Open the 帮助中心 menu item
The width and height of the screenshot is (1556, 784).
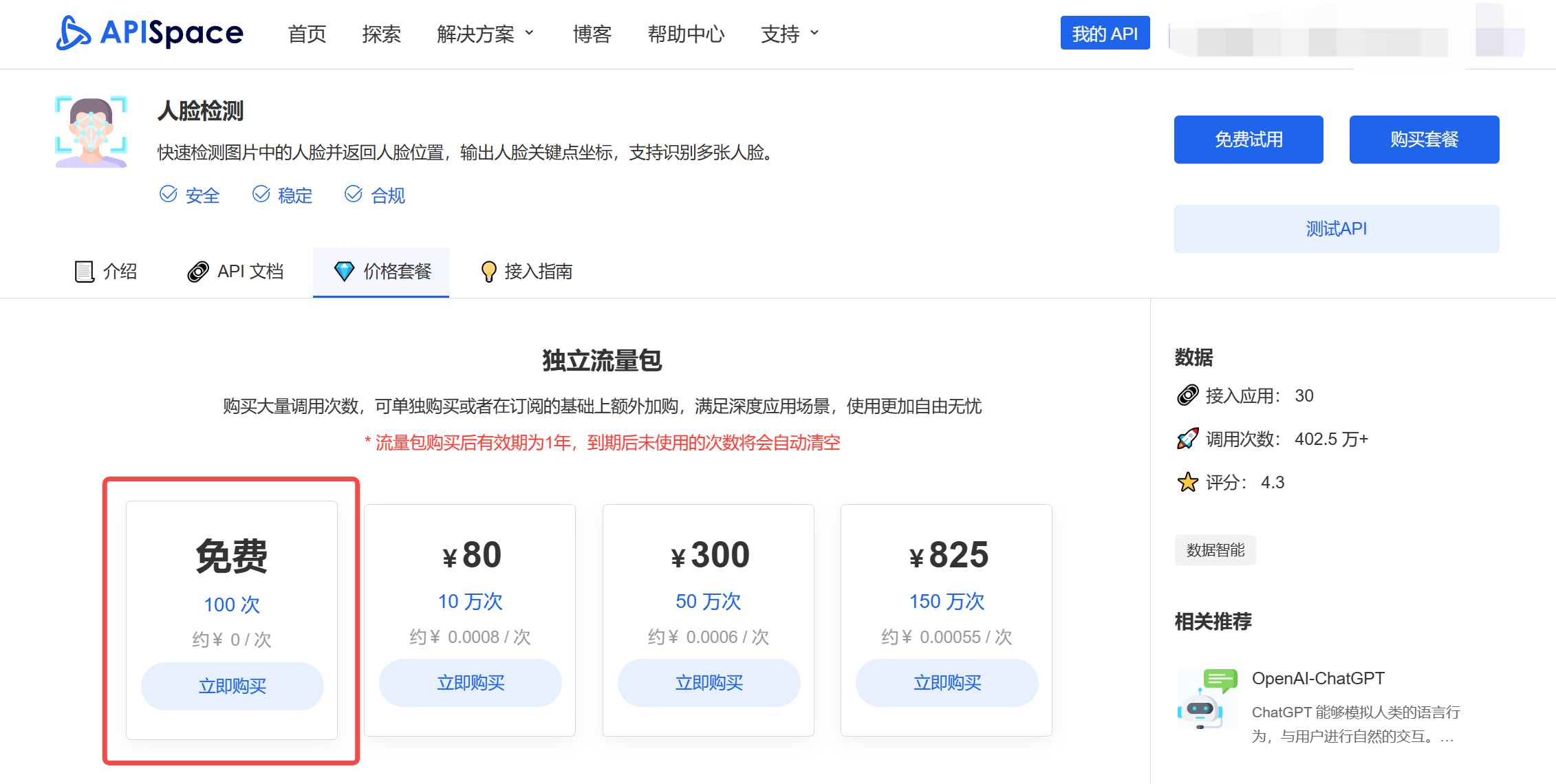coord(686,34)
